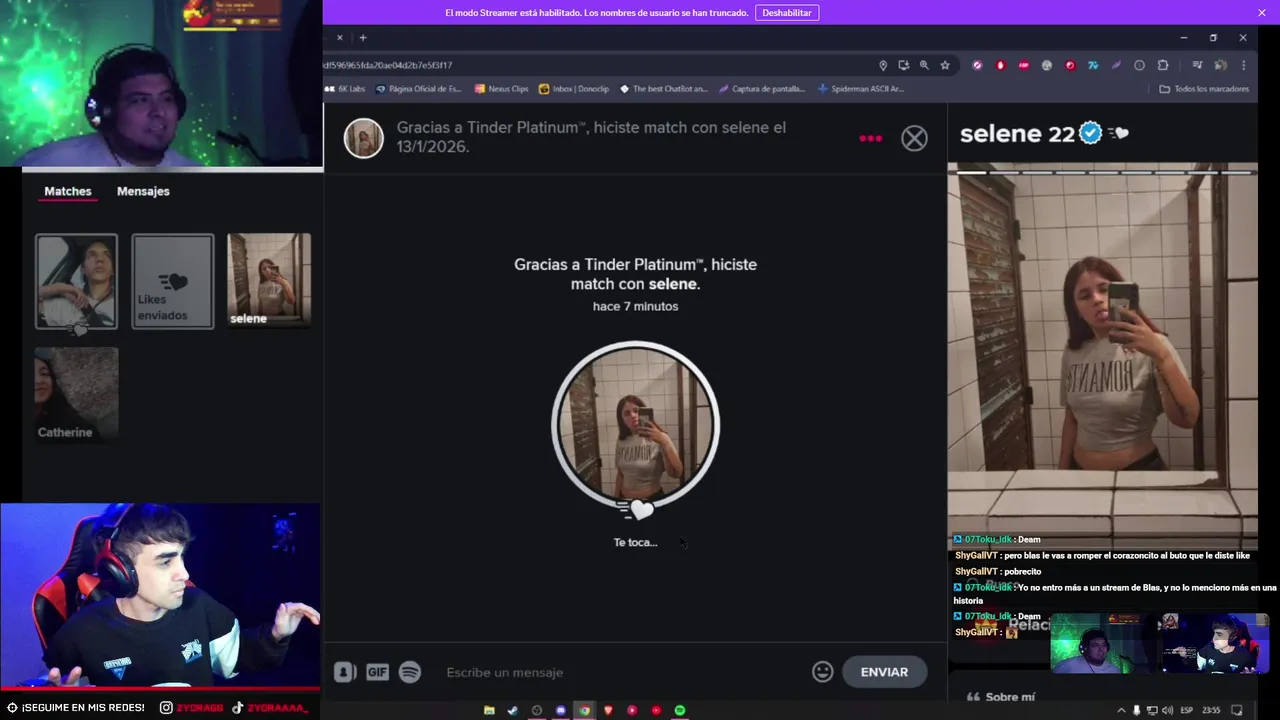Click selene's blue verified badge
The height and width of the screenshot is (720, 1280).
1091,133
